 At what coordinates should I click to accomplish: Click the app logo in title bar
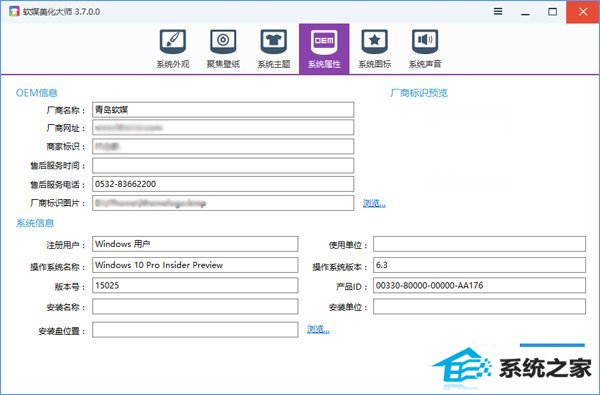coord(14,11)
